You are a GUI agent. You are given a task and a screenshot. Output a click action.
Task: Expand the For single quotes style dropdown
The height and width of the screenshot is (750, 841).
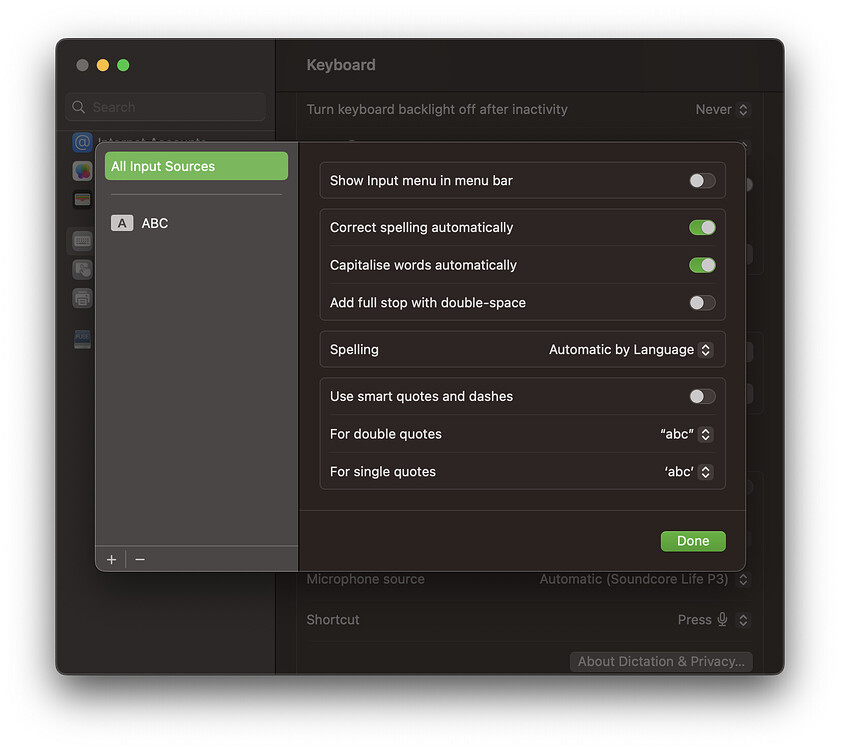(x=688, y=472)
